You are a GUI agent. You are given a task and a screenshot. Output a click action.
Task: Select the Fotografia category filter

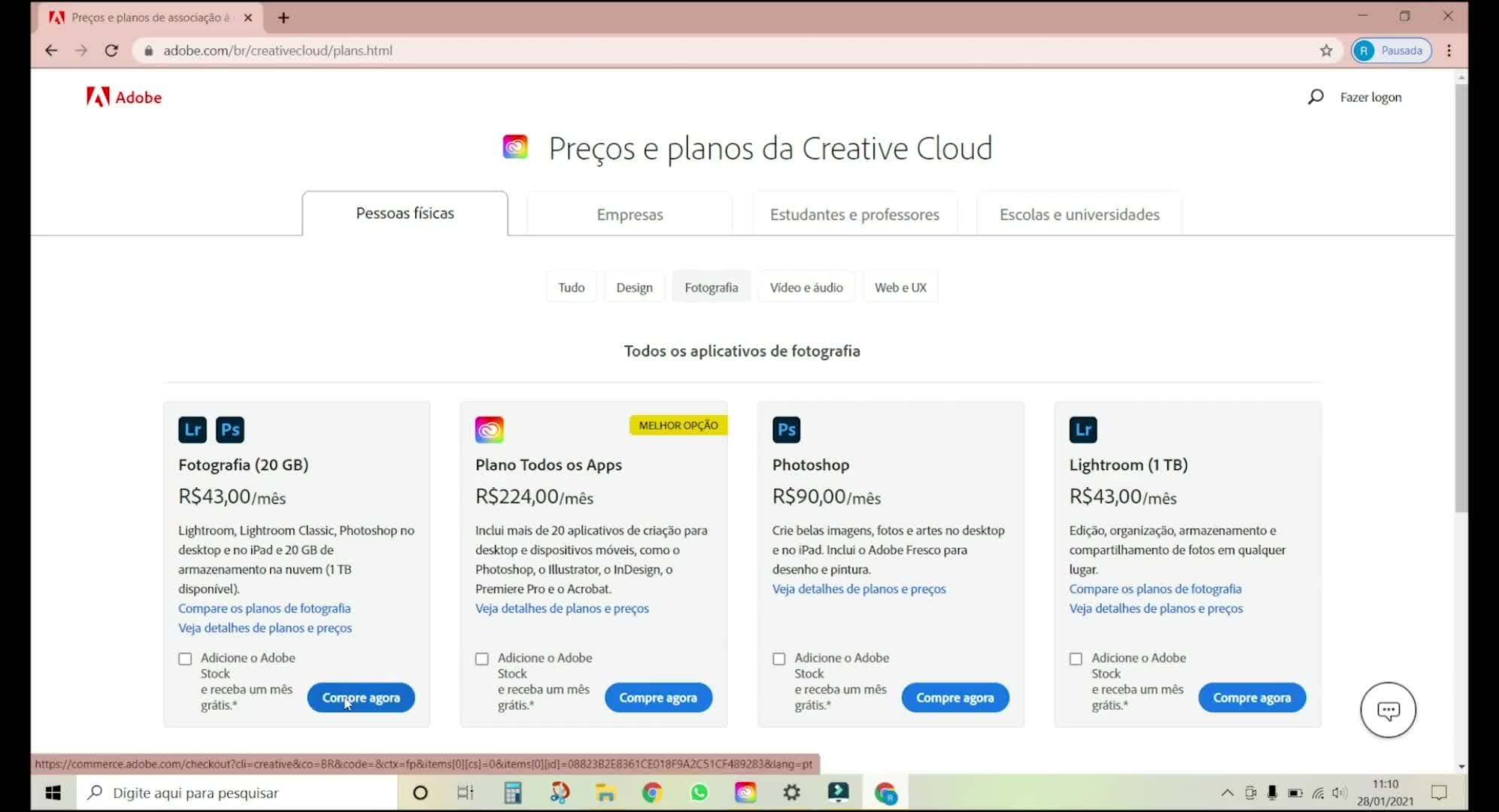pyautogui.click(x=712, y=287)
